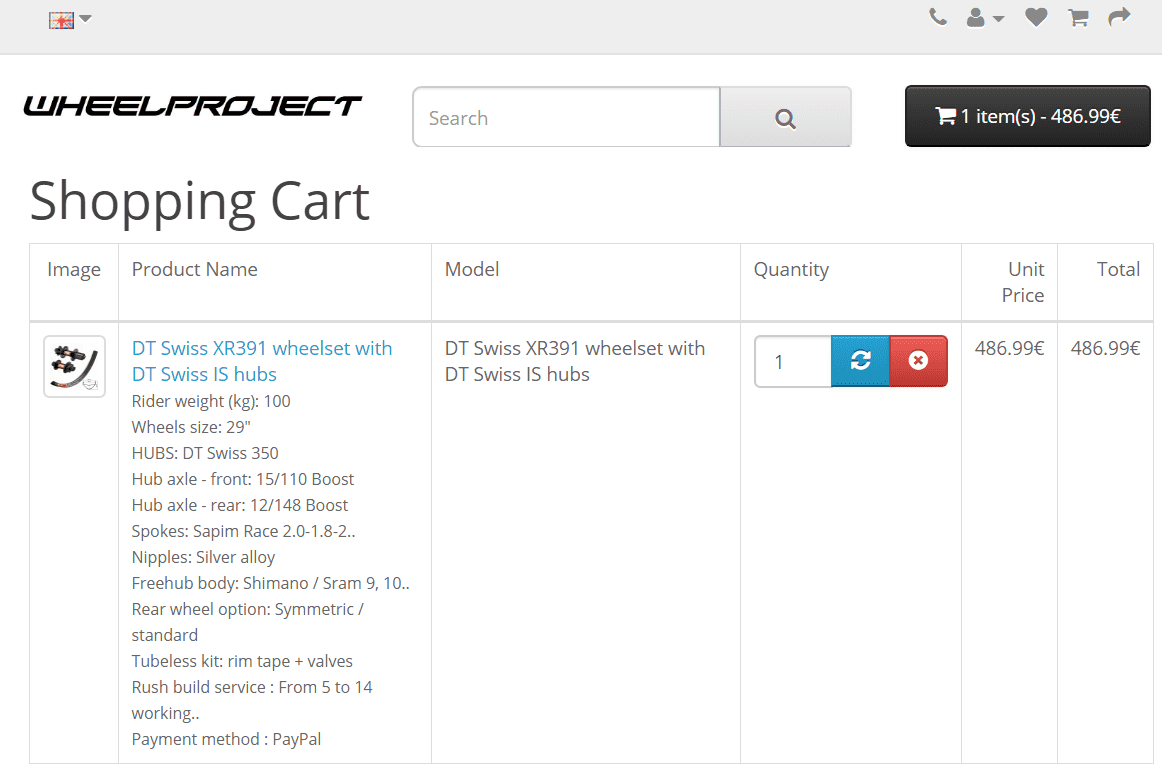Viewport: 1165px width, 775px height.
Task: Click the phone contact icon
Action: click(x=937, y=17)
